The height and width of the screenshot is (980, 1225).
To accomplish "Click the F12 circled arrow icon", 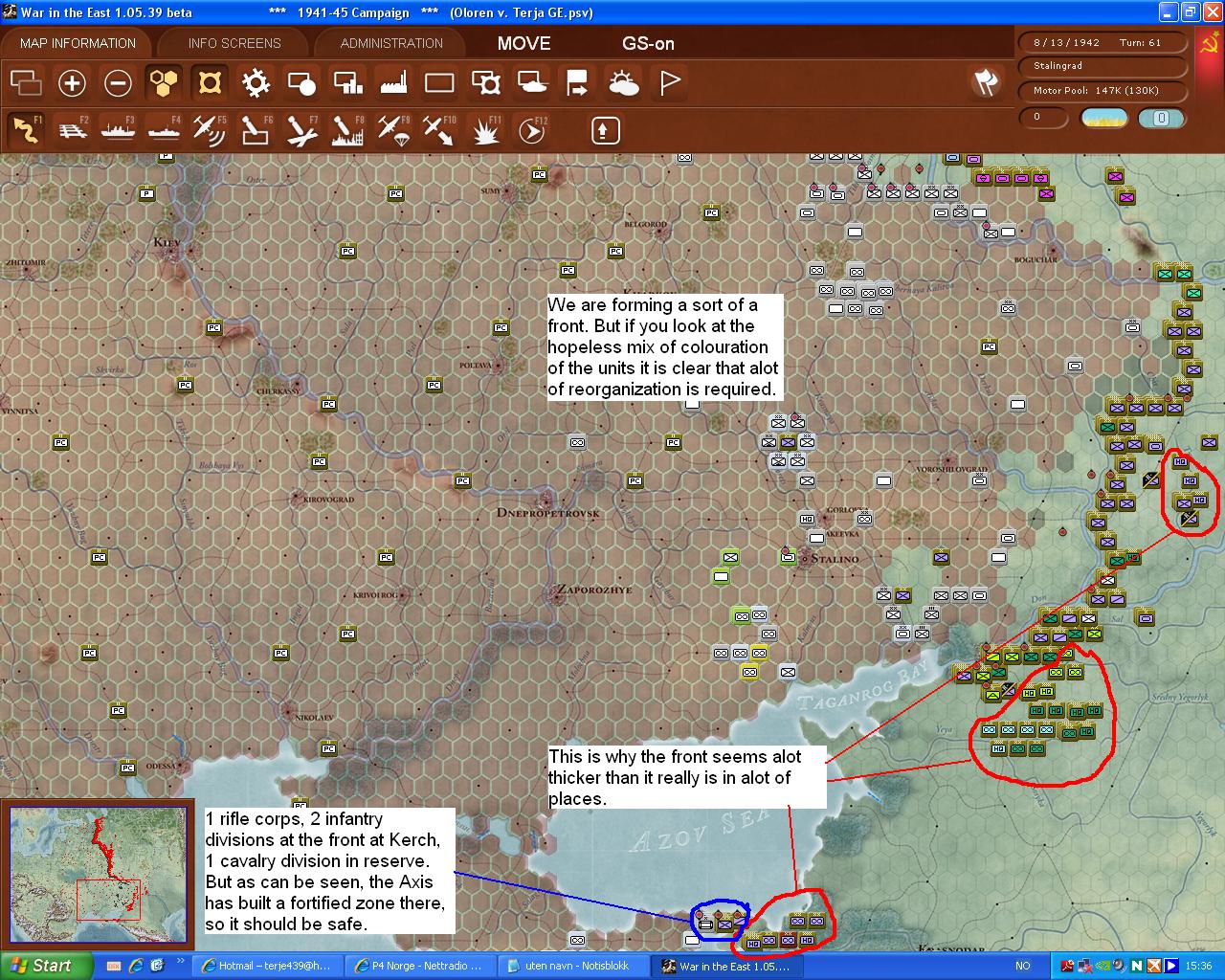I will coord(532,129).
